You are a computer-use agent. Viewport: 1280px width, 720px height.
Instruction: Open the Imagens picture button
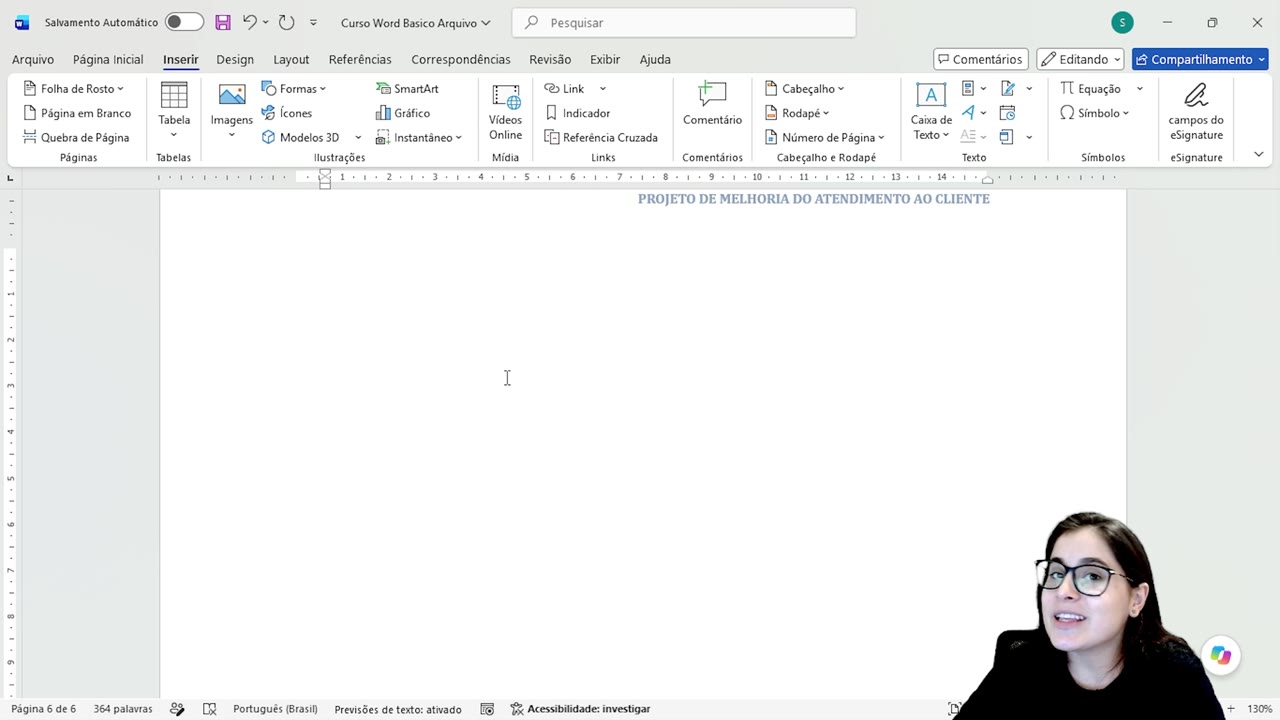[x=231, y=111]
